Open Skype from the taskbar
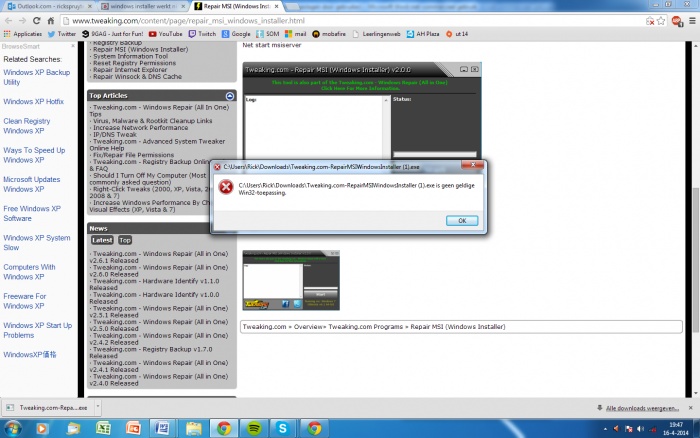The width and height of the screenshot is (700, 438). click(x=283, y=429)
